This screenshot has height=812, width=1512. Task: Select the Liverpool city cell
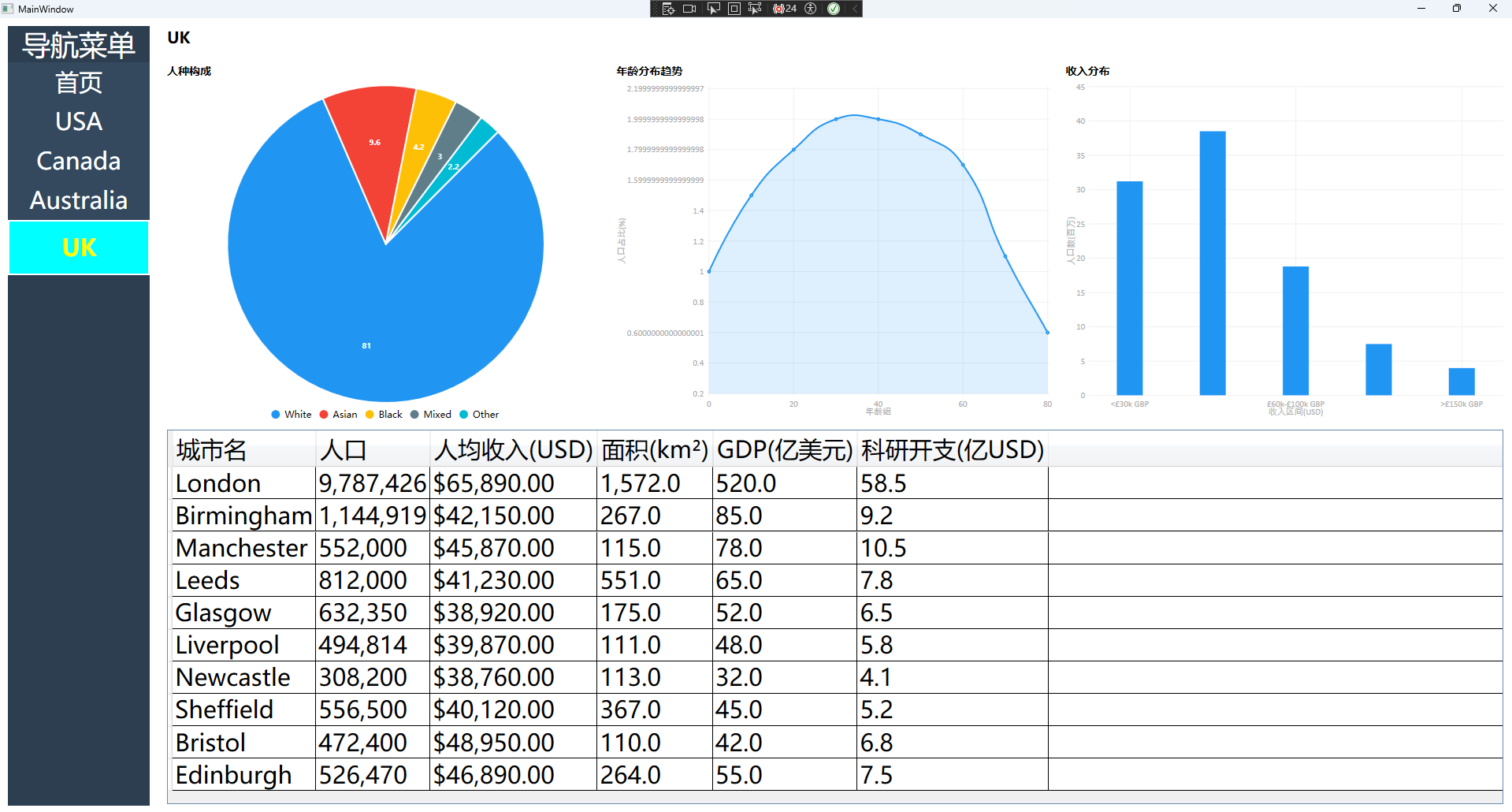244,645
